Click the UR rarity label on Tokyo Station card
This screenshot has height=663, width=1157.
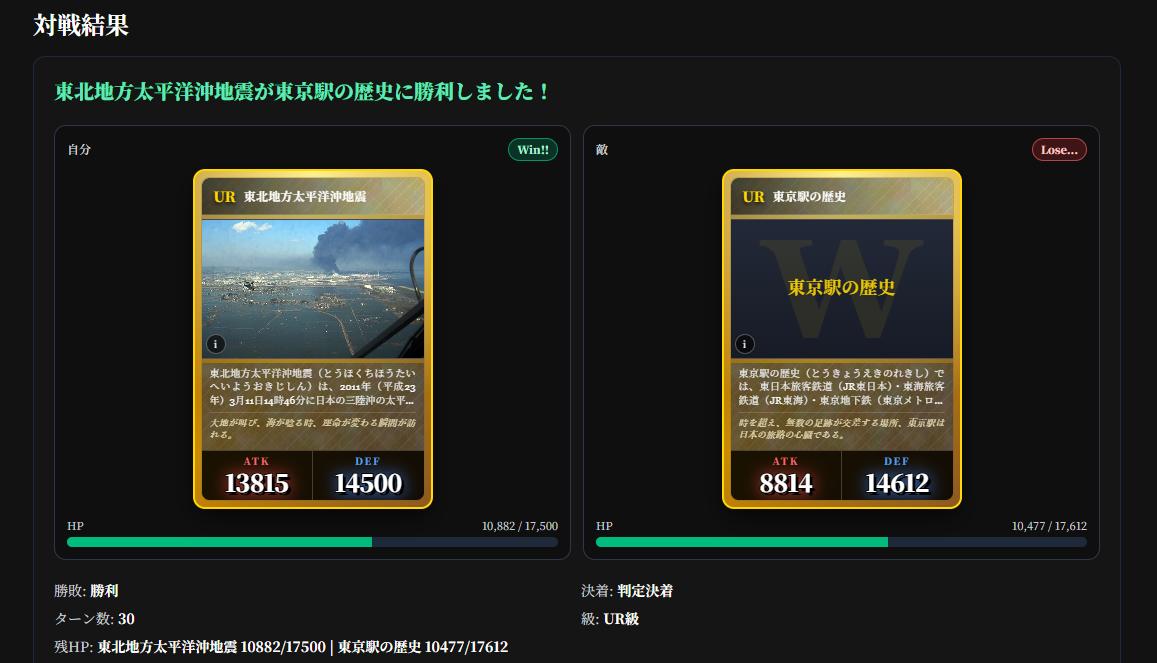[x=753, y=197]
